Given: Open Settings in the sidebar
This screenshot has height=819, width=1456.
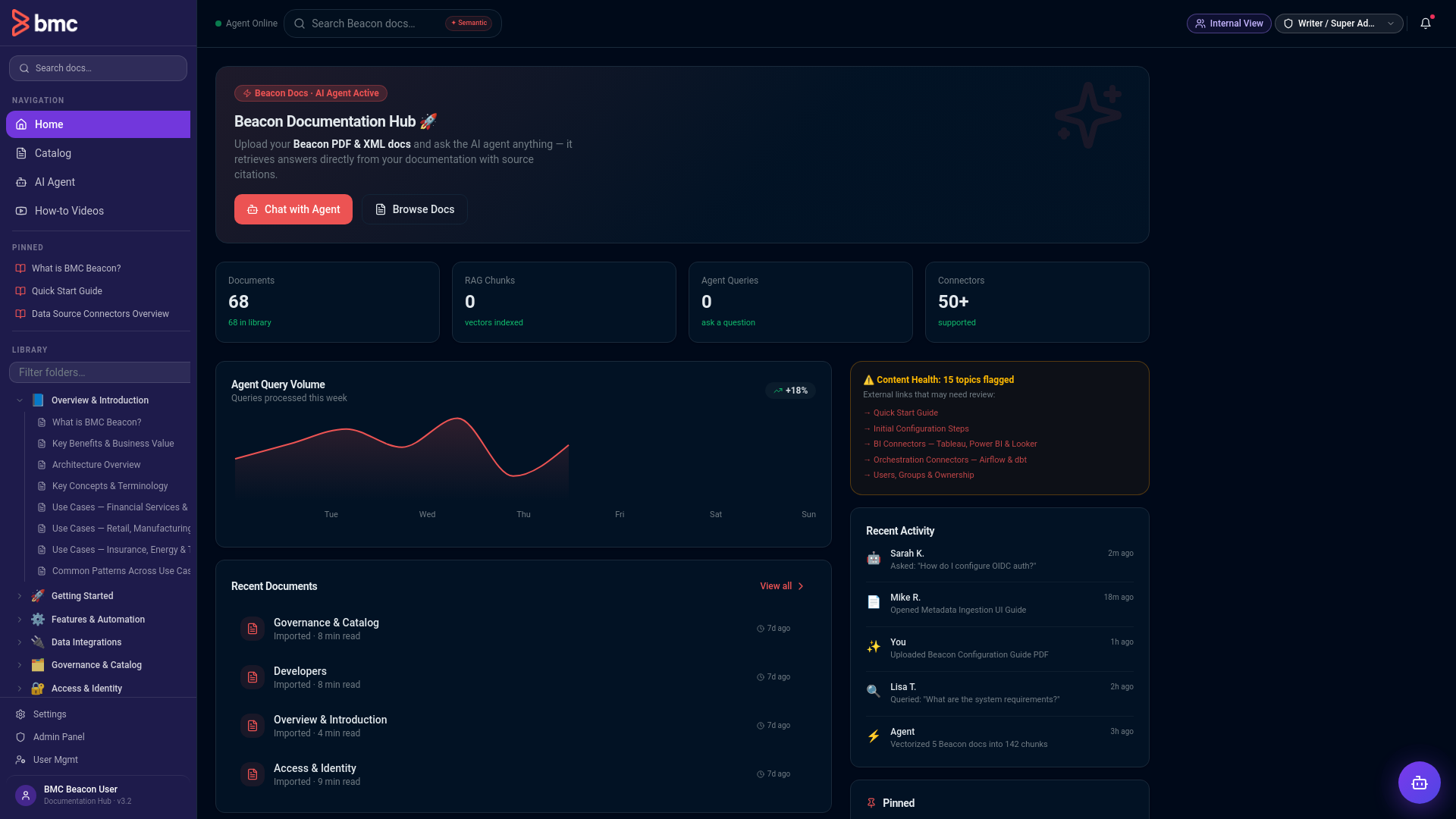Looking at the screenshot, I should click(x=98, y=714).
